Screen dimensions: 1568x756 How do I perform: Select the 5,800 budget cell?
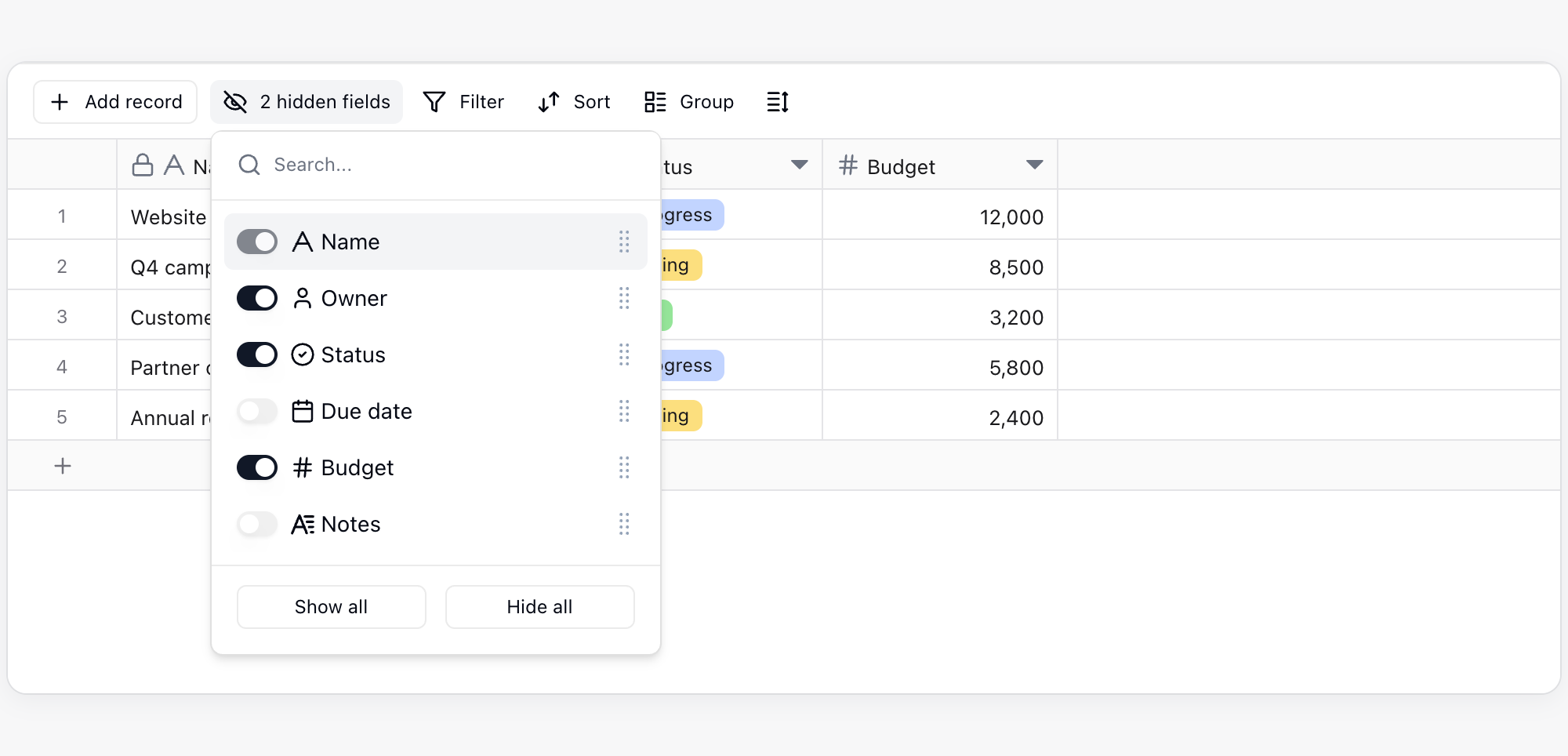click(x=940, y=365)
